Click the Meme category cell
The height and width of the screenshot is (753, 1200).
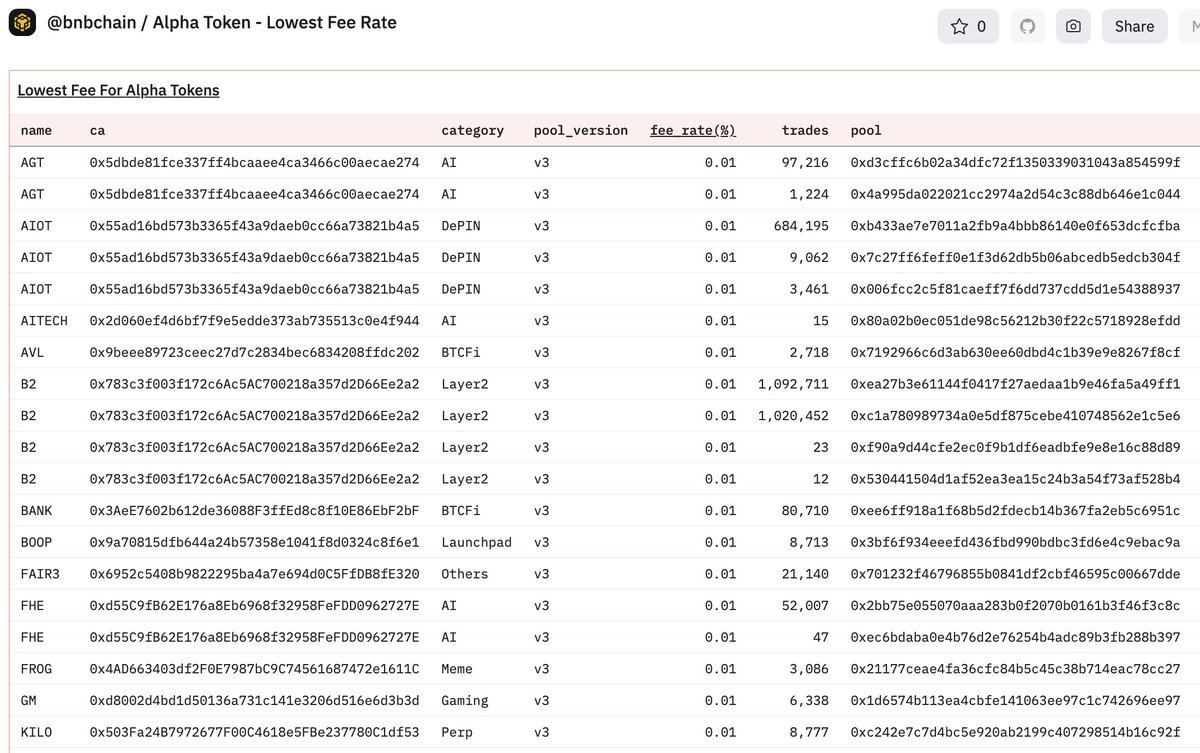tap(457, 669)
